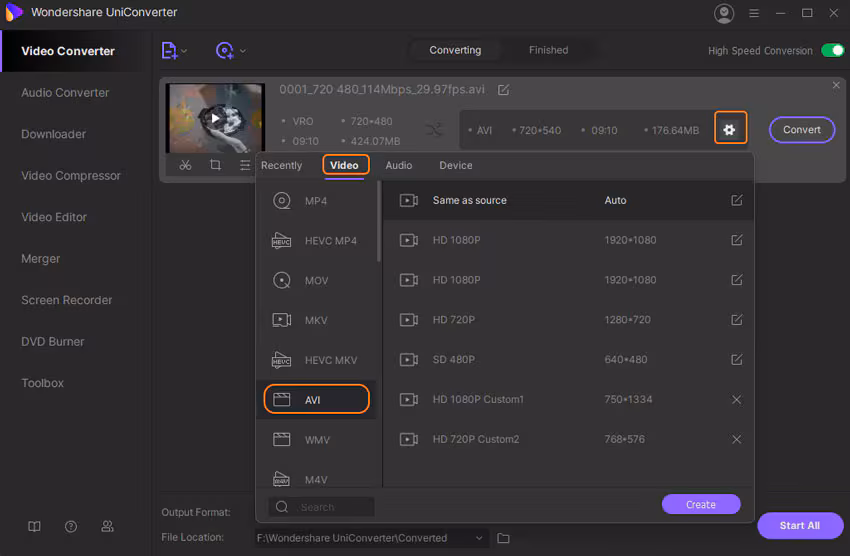Viewport: 850px width, 556px height.
Task: Toggle High Speed Conversion switch
Action: tap(832, 50)
